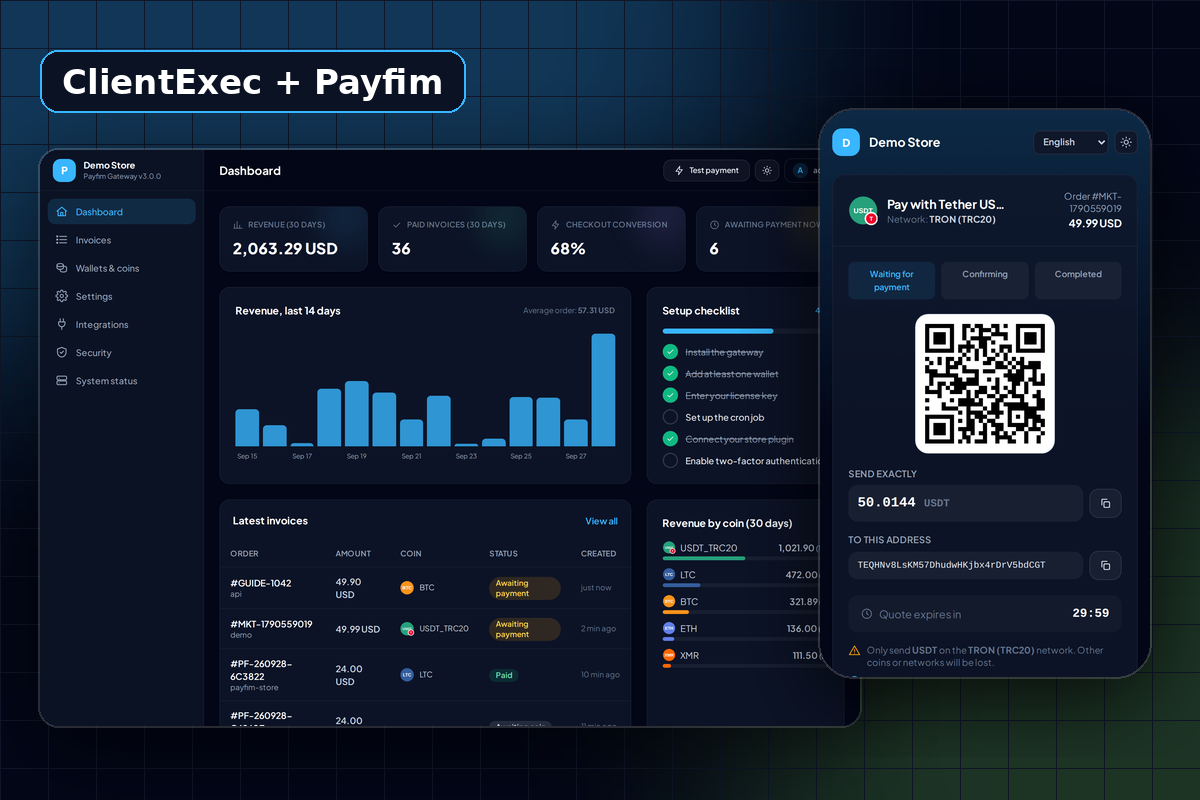
Task: Click USDT_TRC20 icon in Revenue by coin
Action: [669, 548]
